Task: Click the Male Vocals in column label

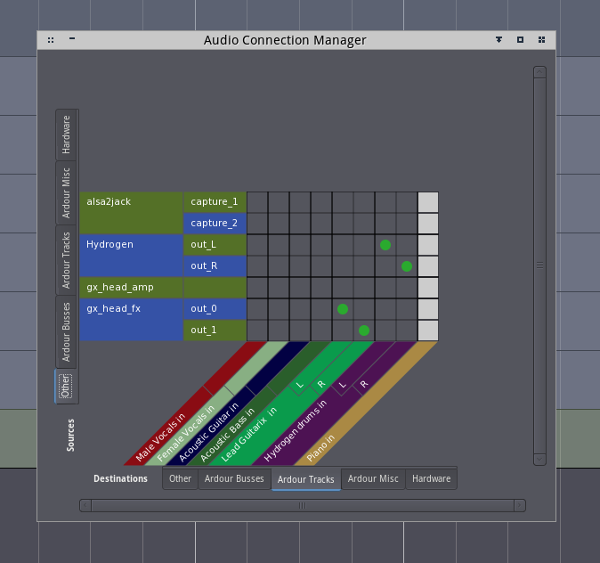Action: click(161, 437)
